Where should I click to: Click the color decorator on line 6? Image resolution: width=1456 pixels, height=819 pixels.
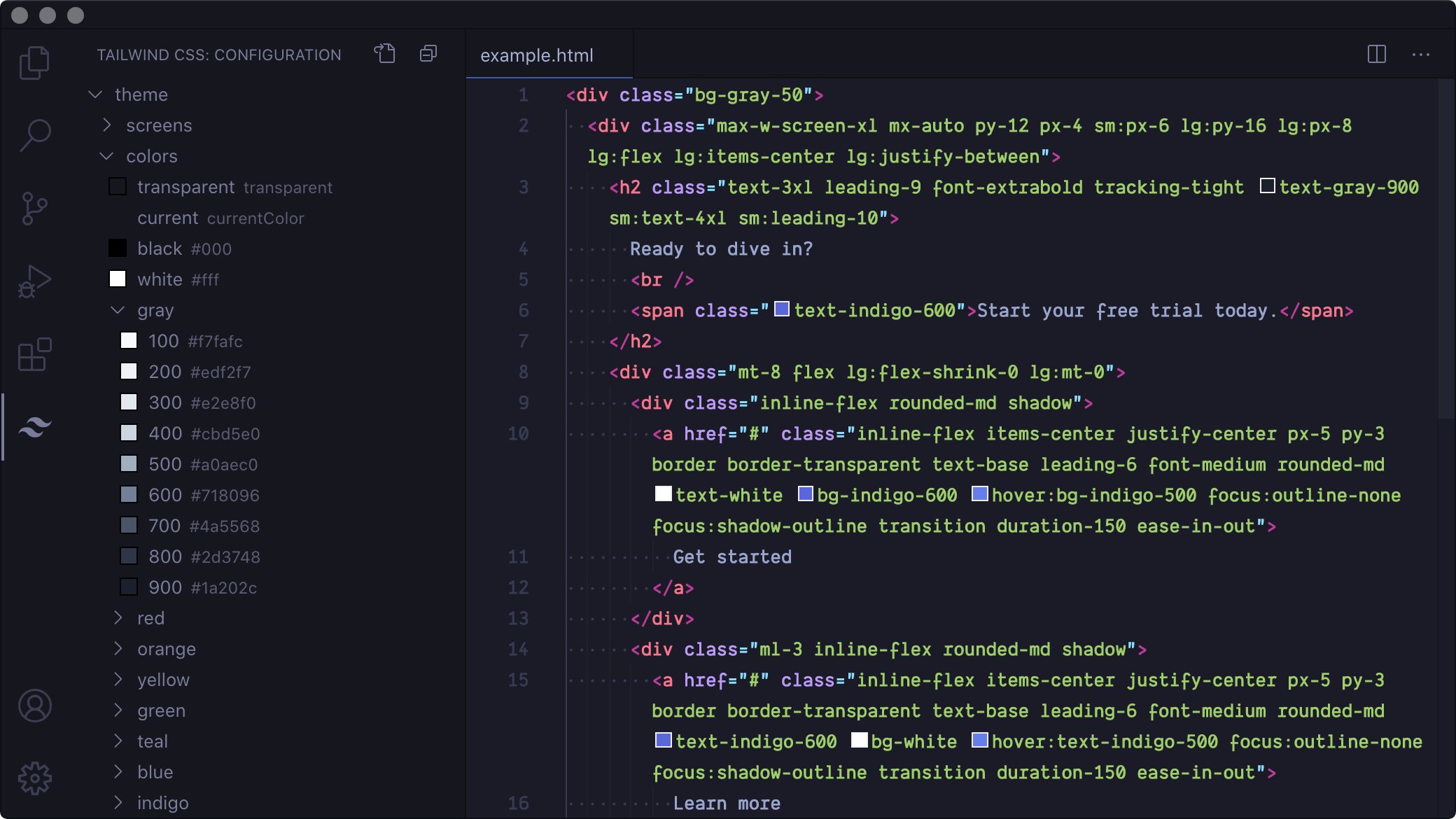click(x=782, y=309)
